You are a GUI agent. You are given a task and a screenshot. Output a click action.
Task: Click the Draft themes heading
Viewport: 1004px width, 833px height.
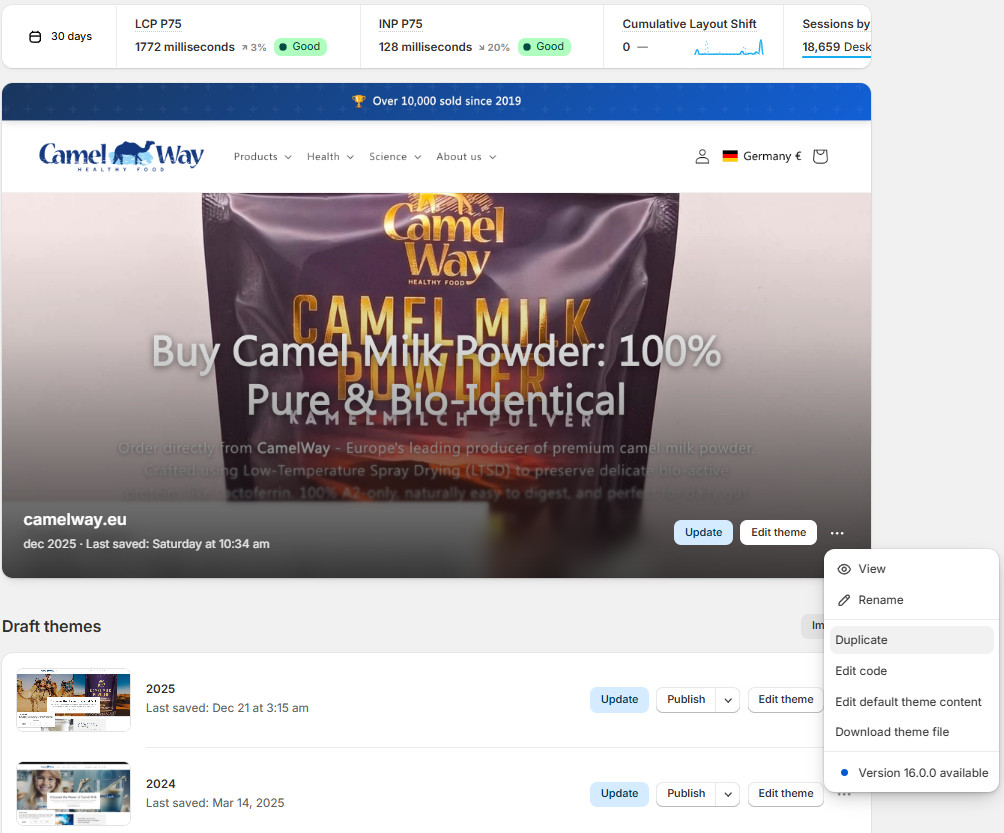pos(51,627)
